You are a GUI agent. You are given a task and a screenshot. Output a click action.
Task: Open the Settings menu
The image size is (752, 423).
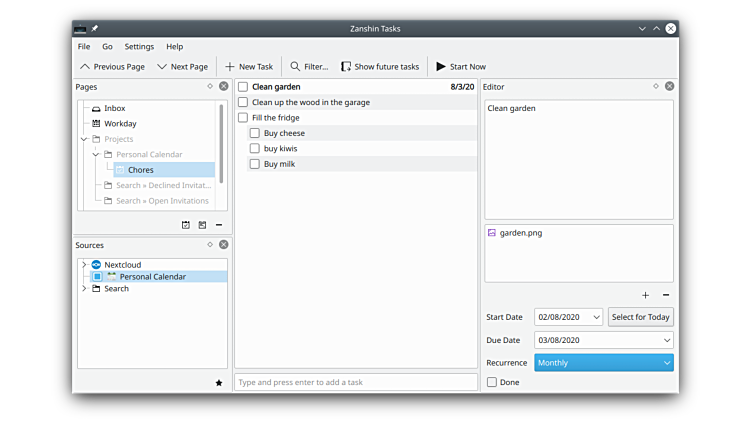(x=139, y=46)
